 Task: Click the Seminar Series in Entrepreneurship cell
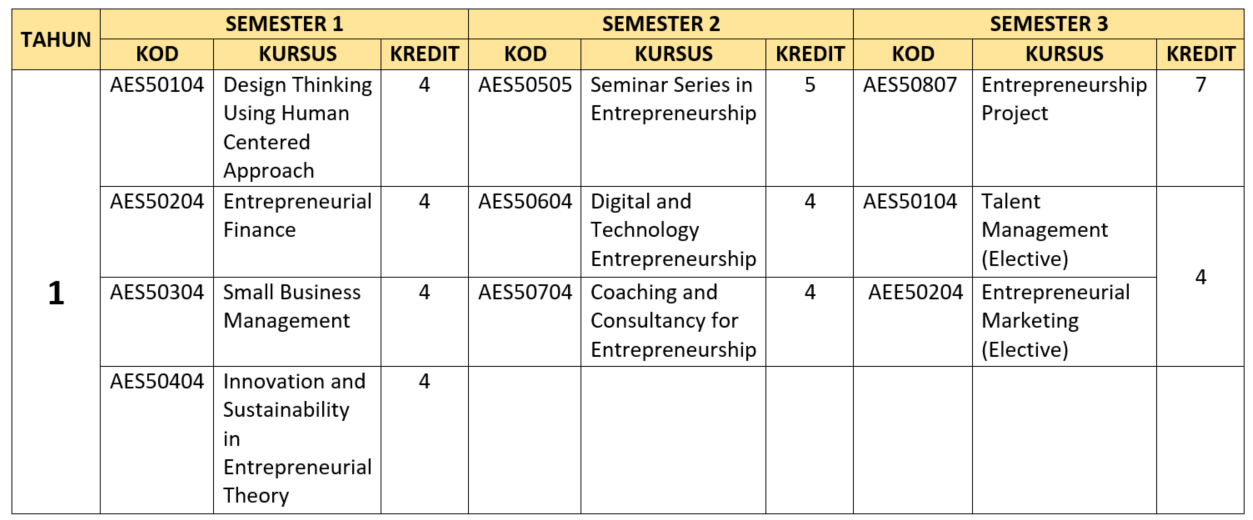[x=673, y=100]
